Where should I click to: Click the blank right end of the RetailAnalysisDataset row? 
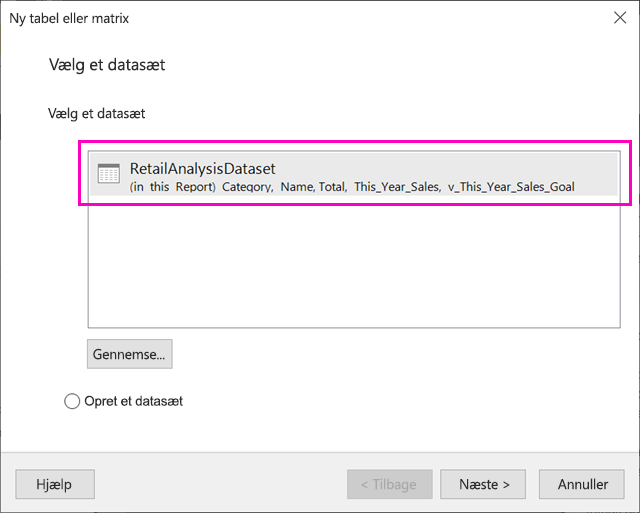(x=596, y=174)
